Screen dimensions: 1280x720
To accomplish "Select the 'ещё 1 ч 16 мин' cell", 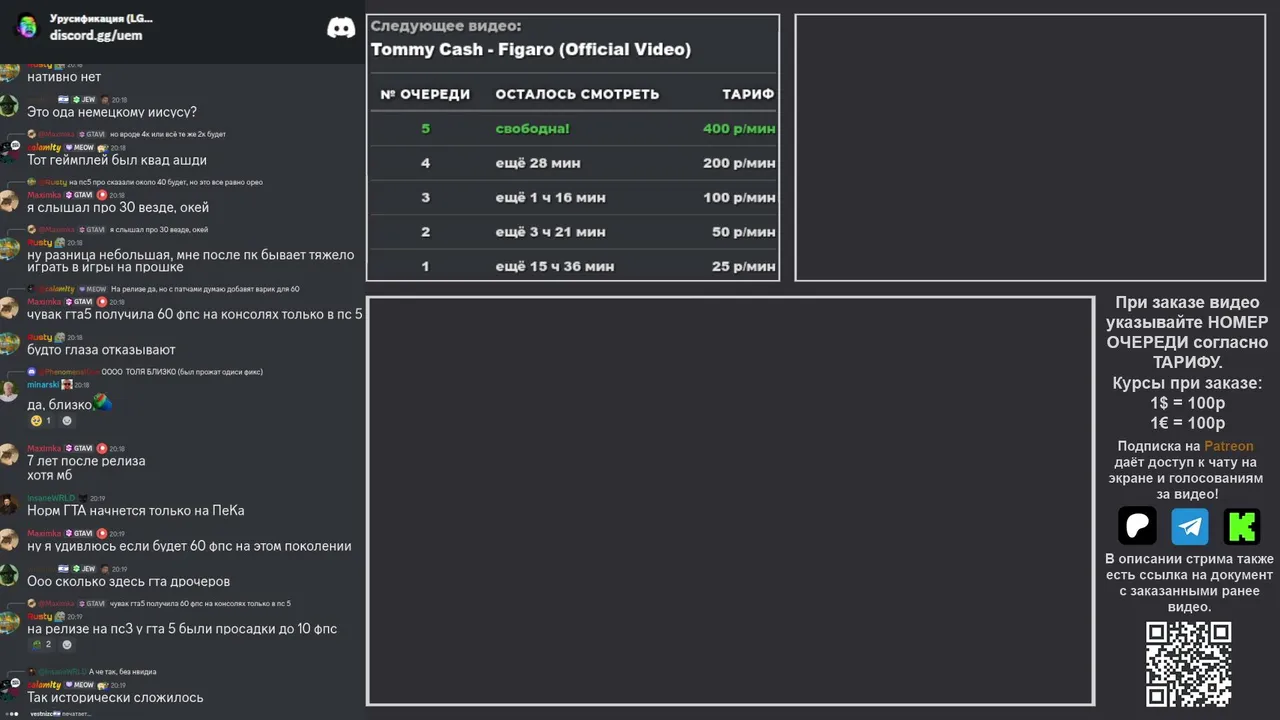I will coord(550,198).
